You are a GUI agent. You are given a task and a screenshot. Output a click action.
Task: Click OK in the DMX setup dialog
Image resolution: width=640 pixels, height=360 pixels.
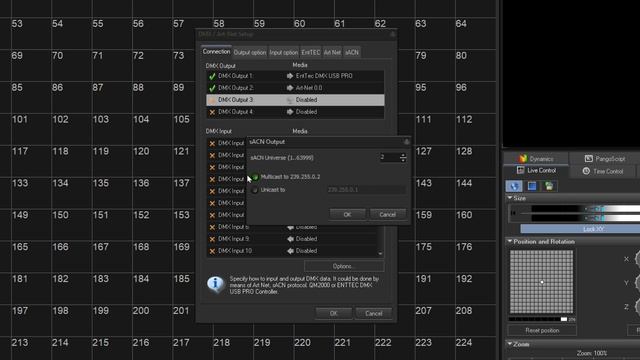tap(333, 313)
